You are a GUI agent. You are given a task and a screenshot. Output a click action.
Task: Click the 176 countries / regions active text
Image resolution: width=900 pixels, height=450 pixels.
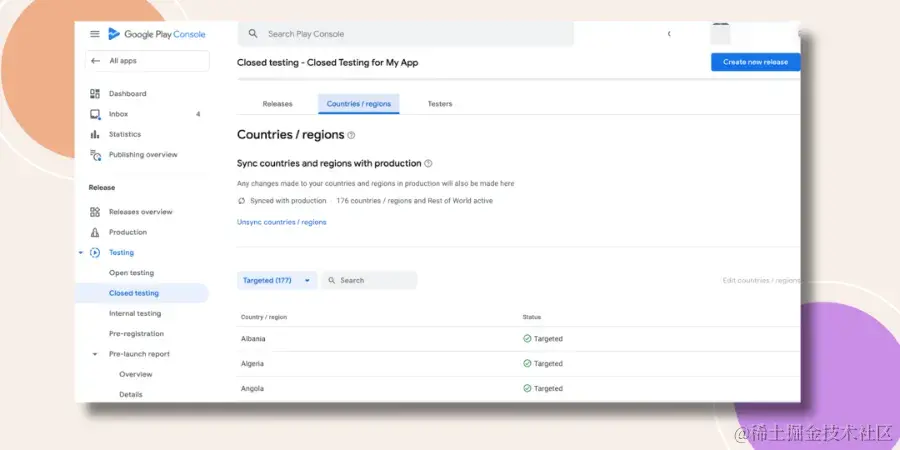(x=414, y=201)
